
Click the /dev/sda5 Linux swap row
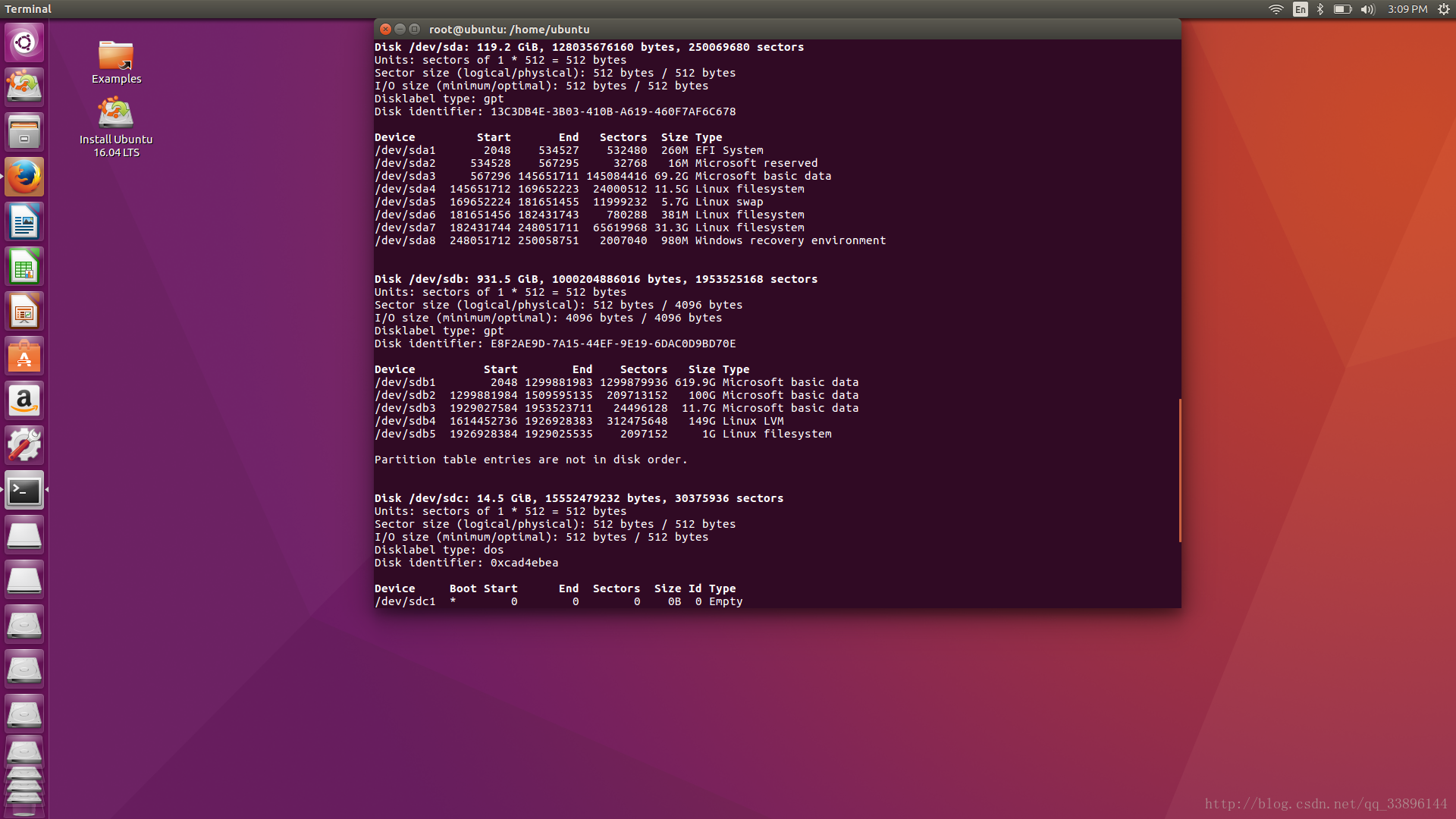pyautogui.click(x=569, y=202)
